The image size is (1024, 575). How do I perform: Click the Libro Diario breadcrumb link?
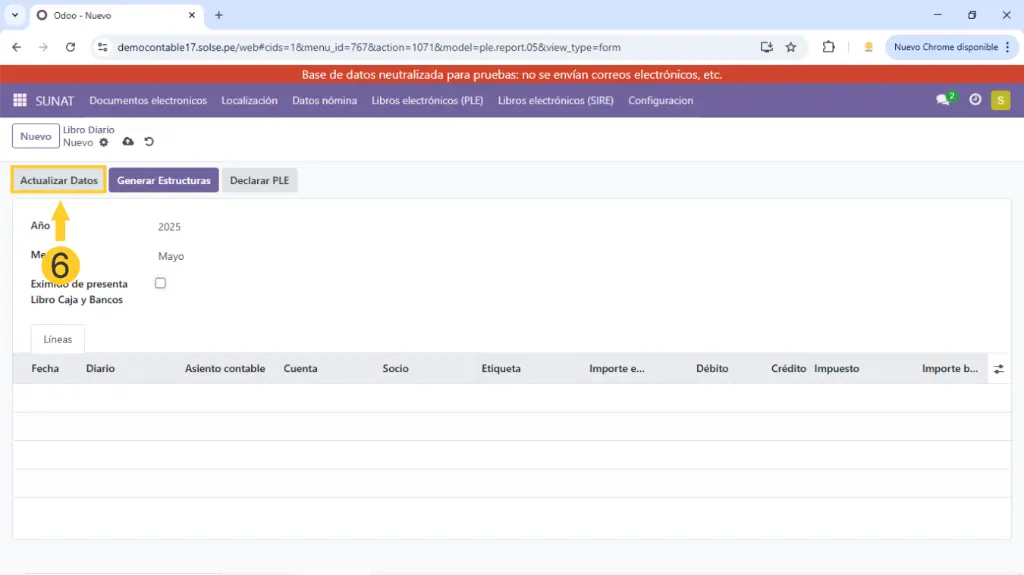89,130
